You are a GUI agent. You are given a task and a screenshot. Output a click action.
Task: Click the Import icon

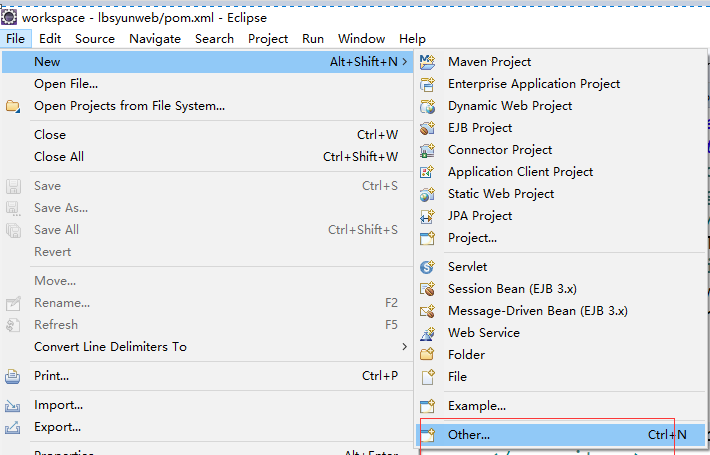coord(13,406)
